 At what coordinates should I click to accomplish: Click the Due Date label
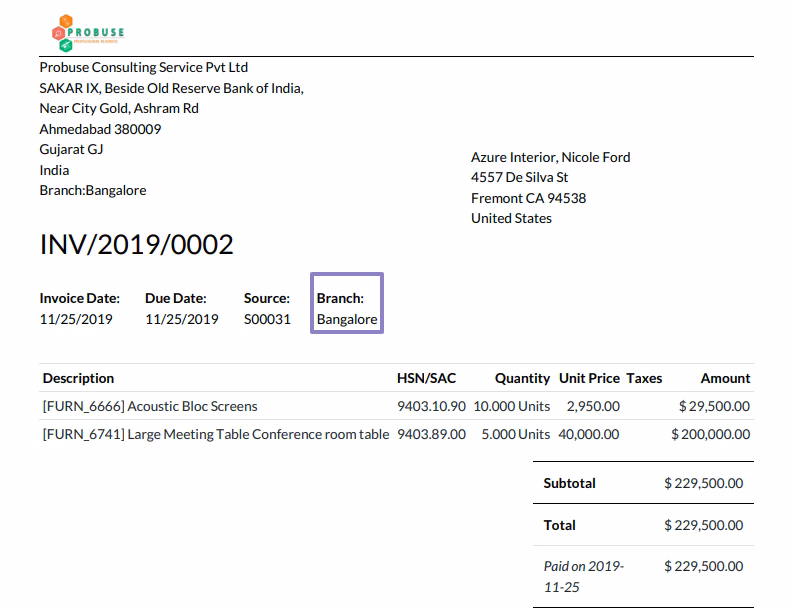(x=176, y=298)
